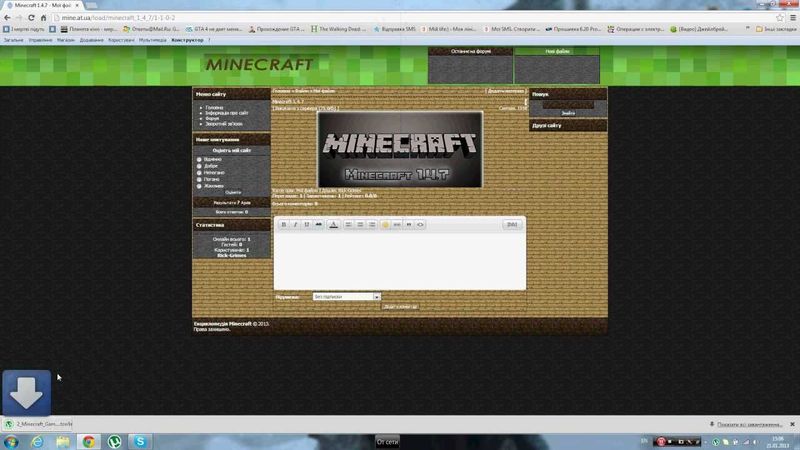This screenshot has width=800, height=450.
Task: Click the Bold button in comment editor
Action: (x=284, y=224)
